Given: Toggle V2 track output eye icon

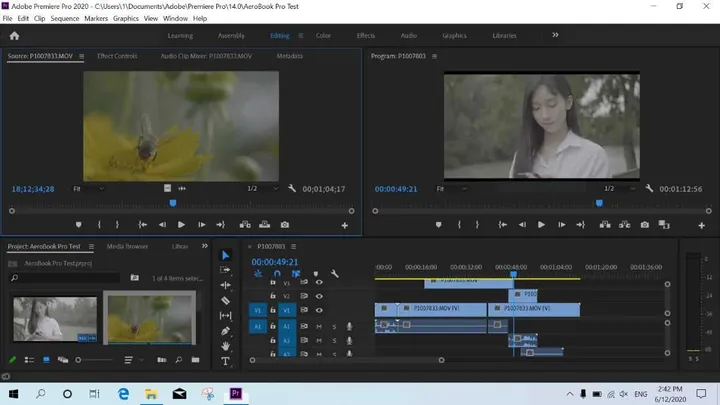Looking at the screenshot, I should pyautogui.click(x=319, y=296).
